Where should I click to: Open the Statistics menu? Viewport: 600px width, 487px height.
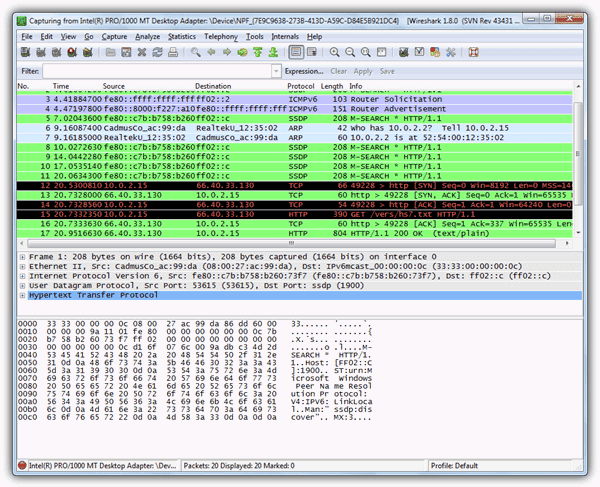[x=182, y=36]
